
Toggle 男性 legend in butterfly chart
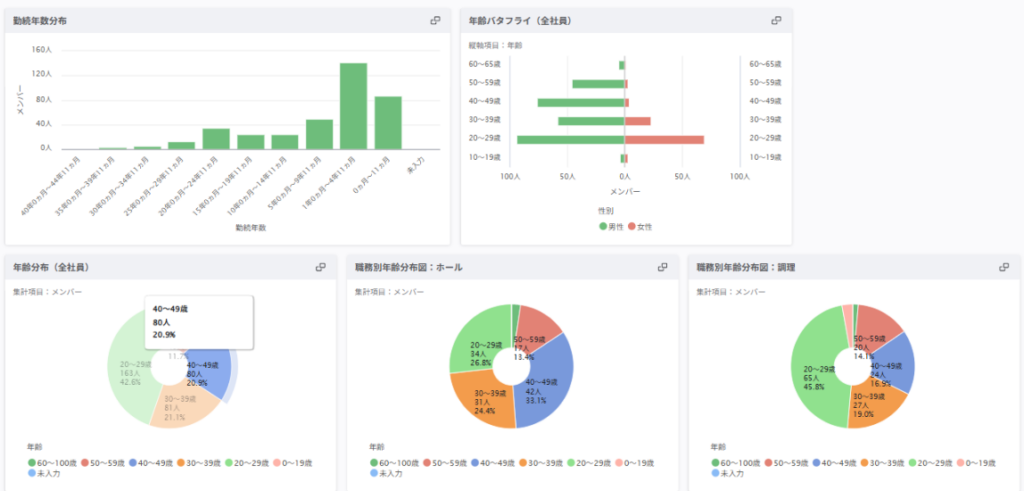(x=611, y=227)
